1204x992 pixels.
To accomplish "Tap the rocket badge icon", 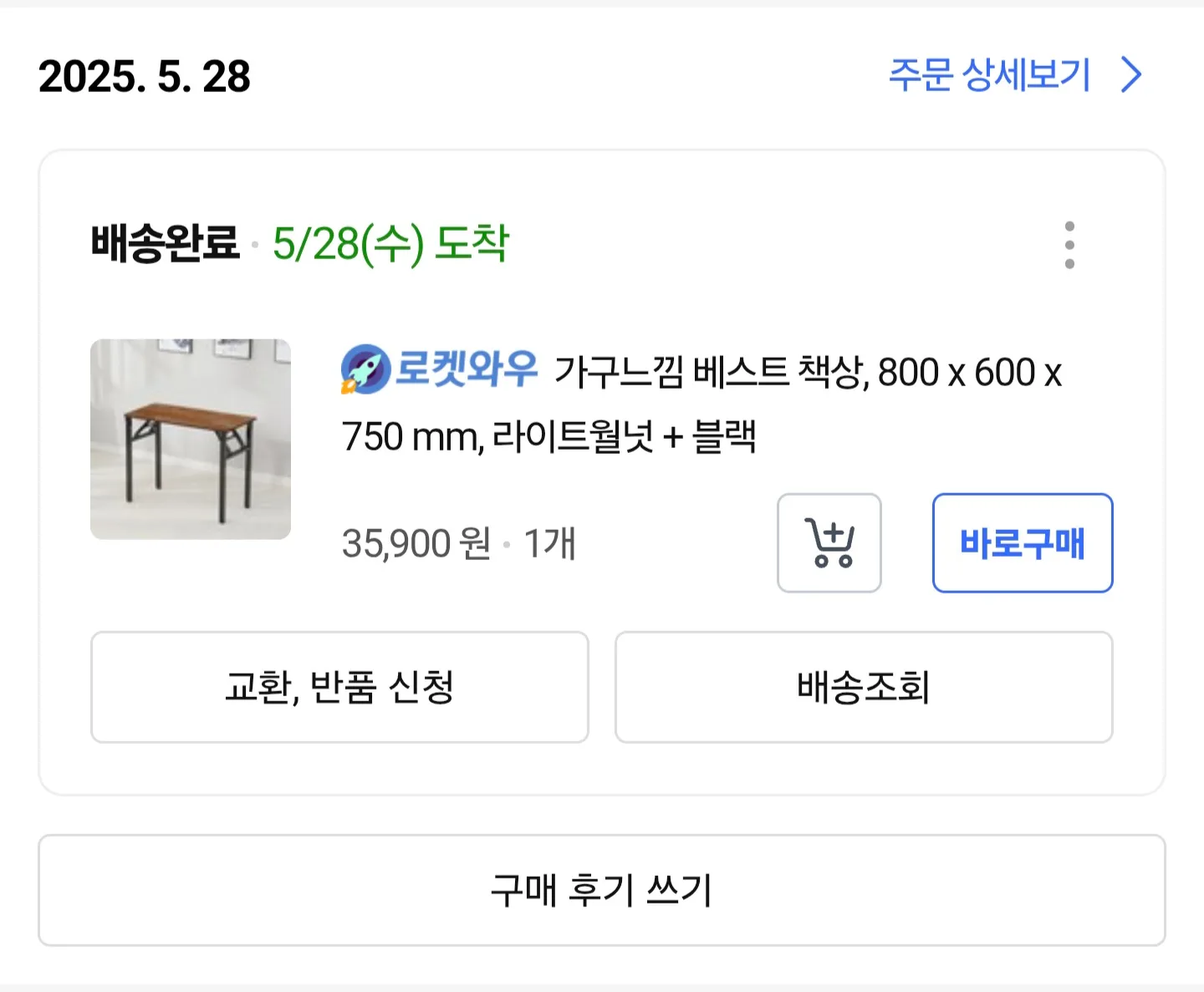I will pyautogui.click(x=365, y=369).
